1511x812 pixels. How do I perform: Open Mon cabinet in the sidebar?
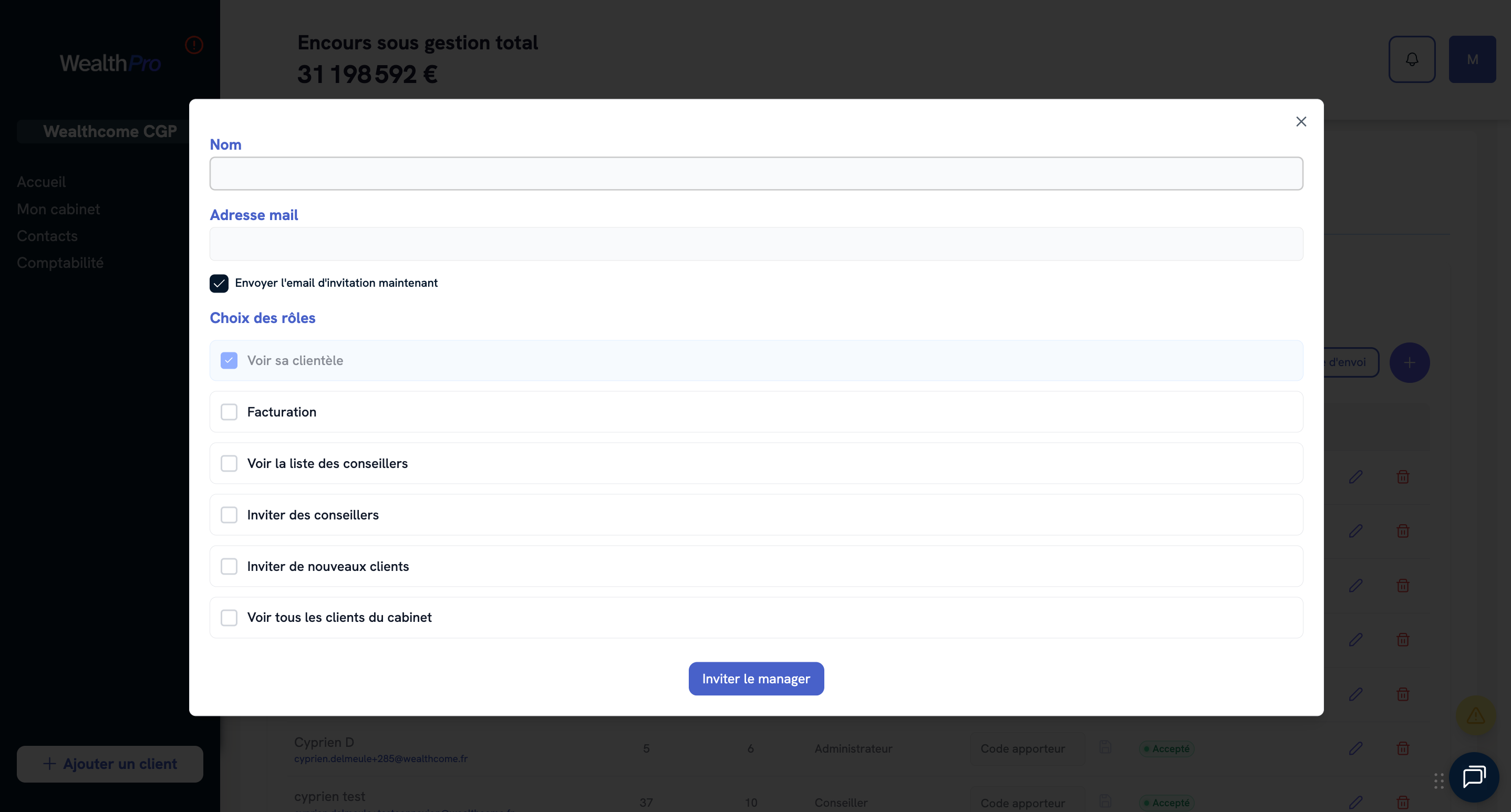point(58,209)
